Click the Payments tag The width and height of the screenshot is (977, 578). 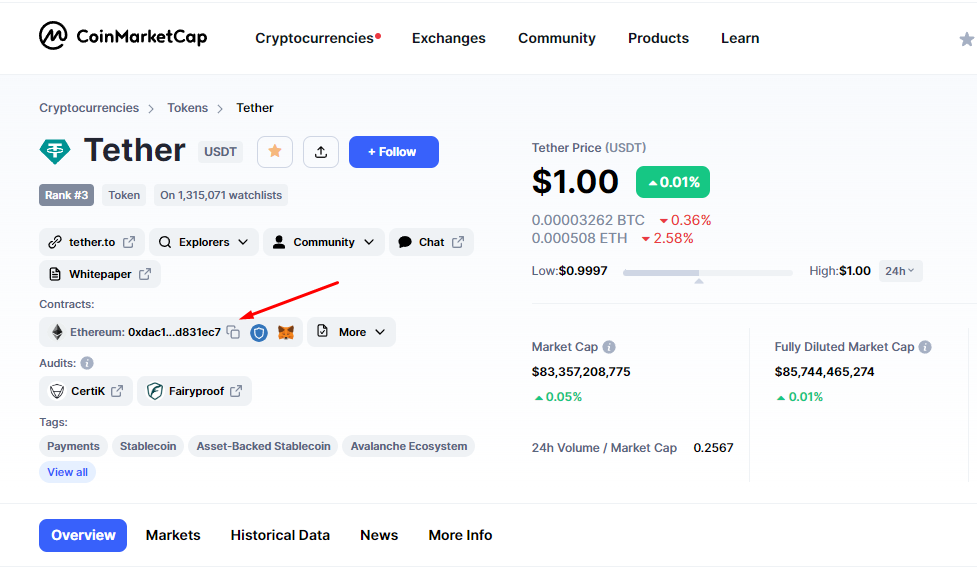74,446
